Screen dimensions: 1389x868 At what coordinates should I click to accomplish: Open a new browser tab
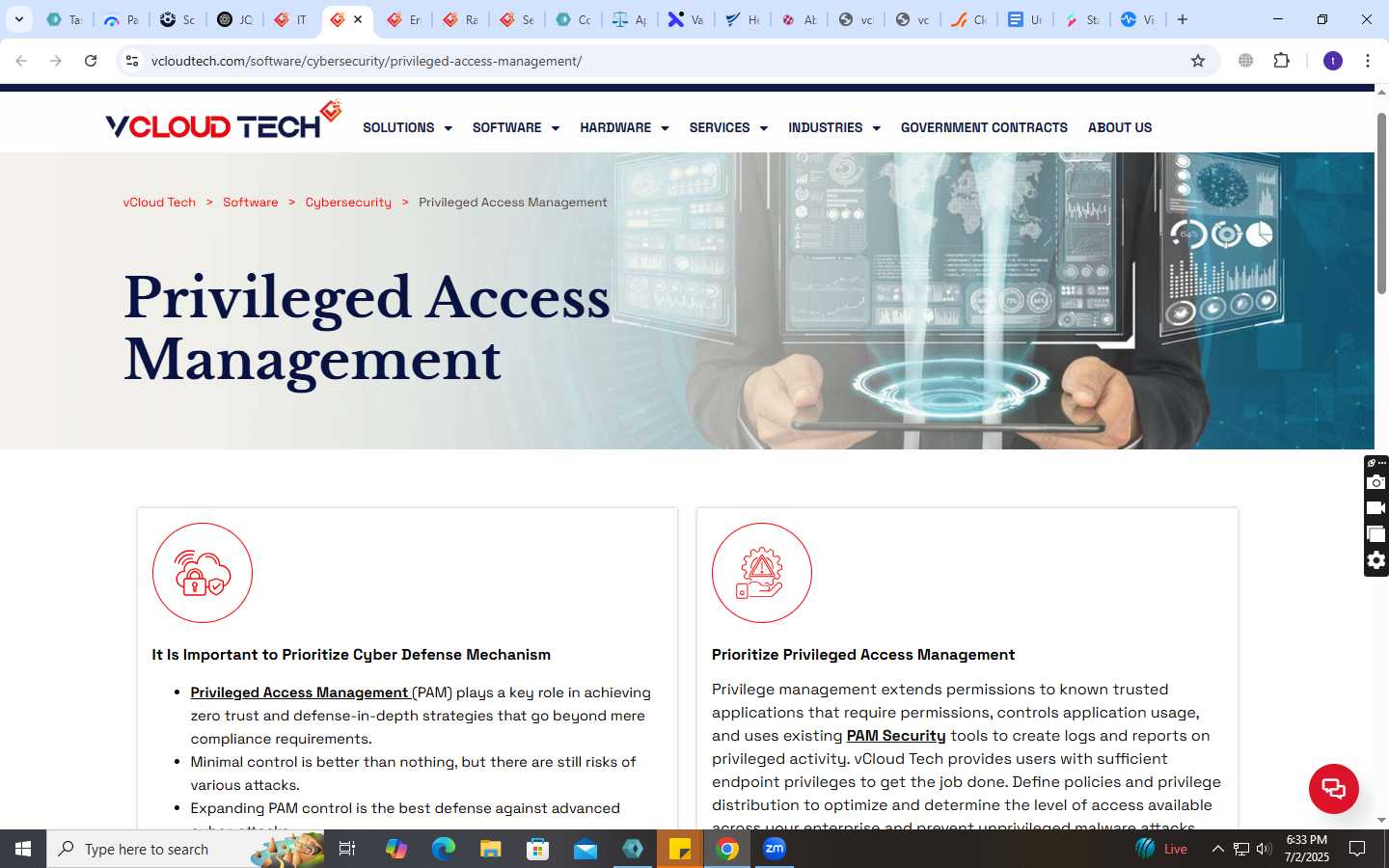click(x=1183, y=19)
